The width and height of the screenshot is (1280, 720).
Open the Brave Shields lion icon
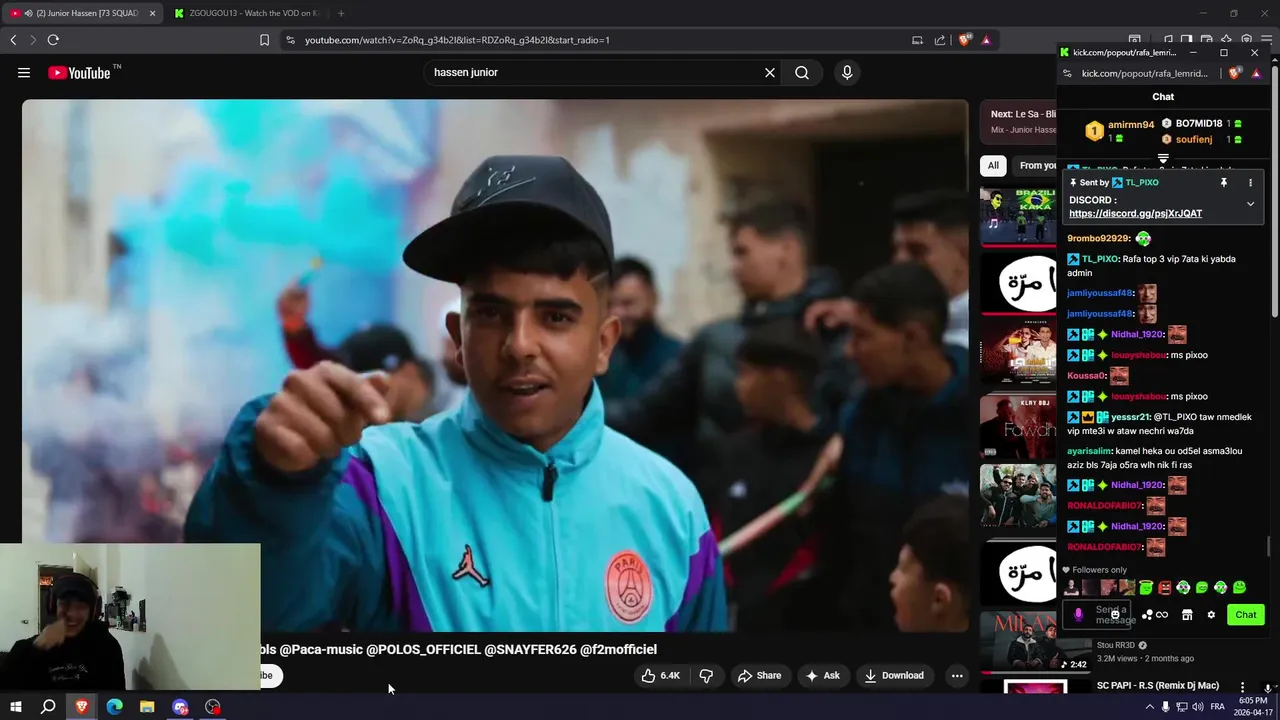965,40
